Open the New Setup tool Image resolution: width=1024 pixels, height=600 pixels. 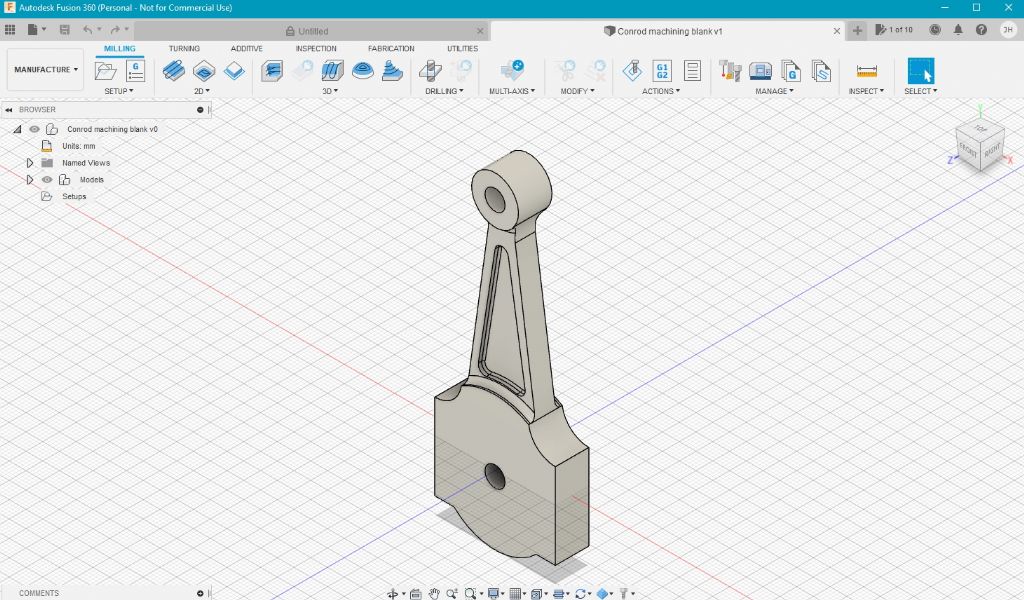106,71
